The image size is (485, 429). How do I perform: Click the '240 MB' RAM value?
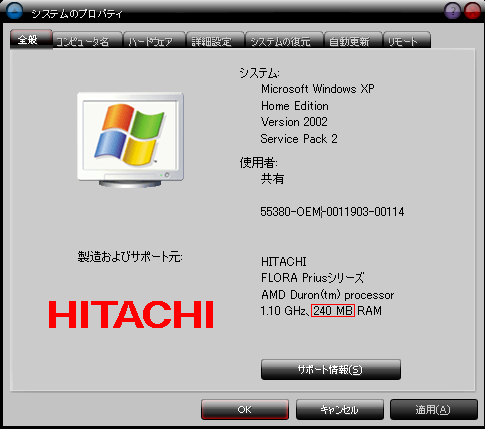click(x=333, y=311)
